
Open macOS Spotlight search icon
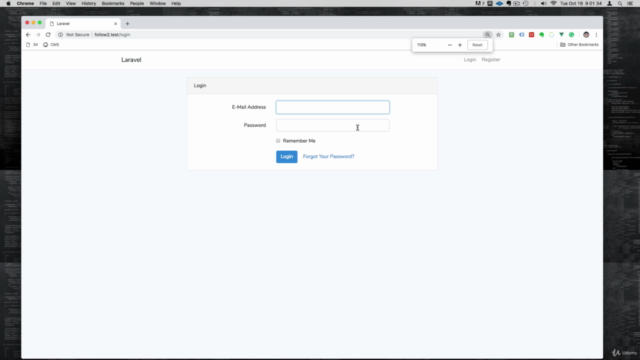click(x=620, y=3)
